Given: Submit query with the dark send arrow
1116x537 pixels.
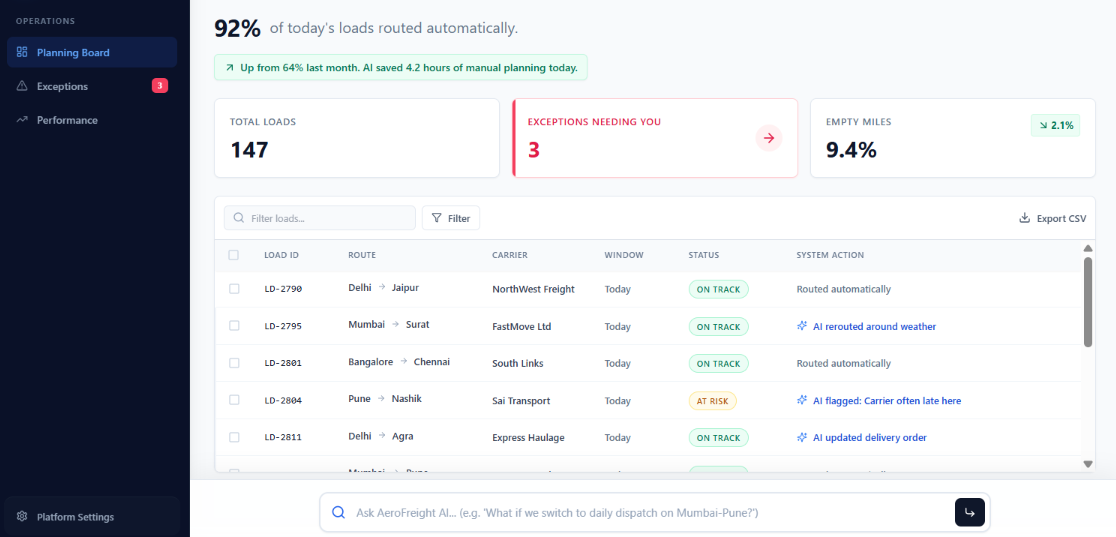Looking at the screenshot, I should [x=969, y=512].
